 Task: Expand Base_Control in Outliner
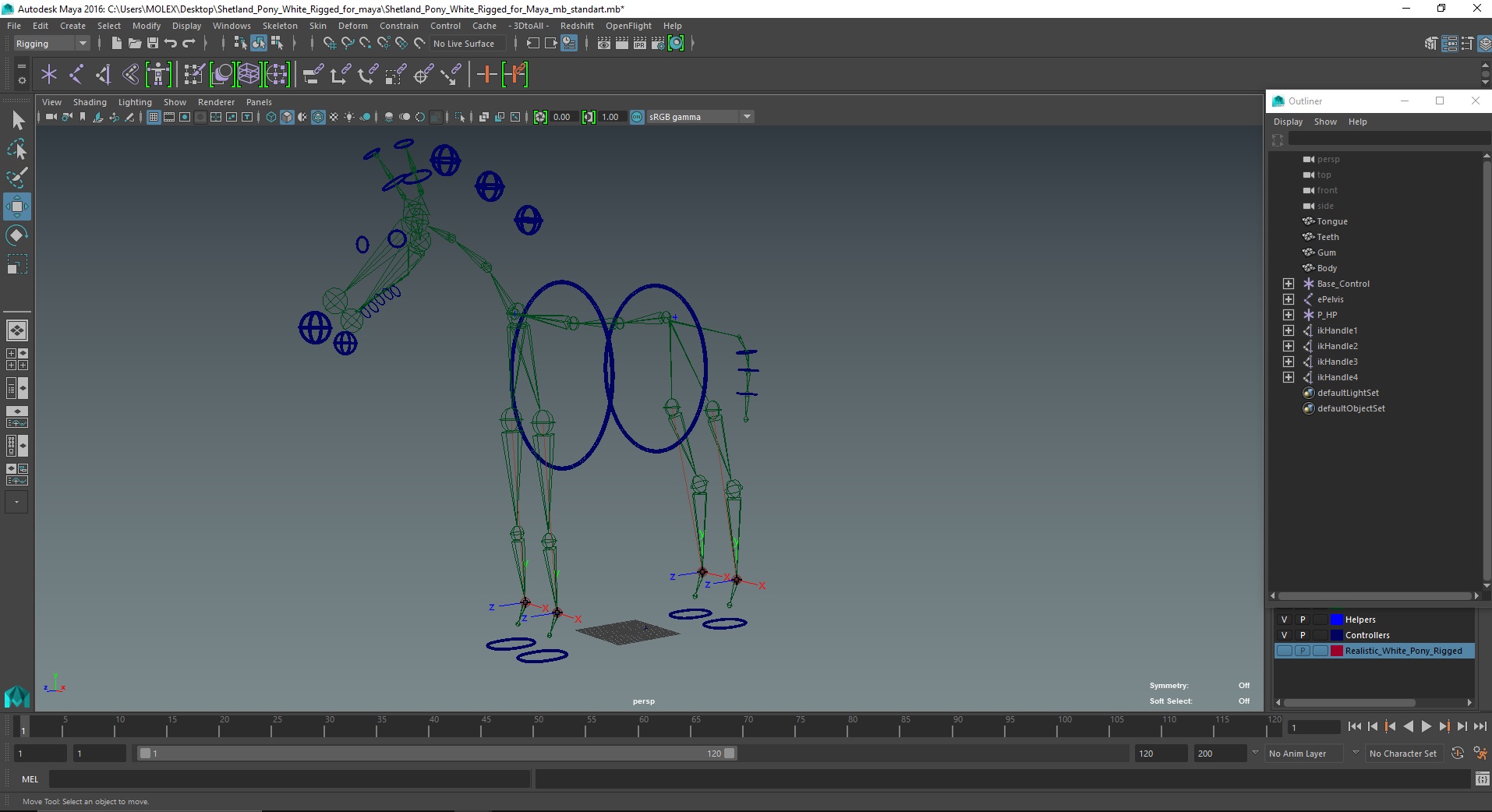[1289, 284]
